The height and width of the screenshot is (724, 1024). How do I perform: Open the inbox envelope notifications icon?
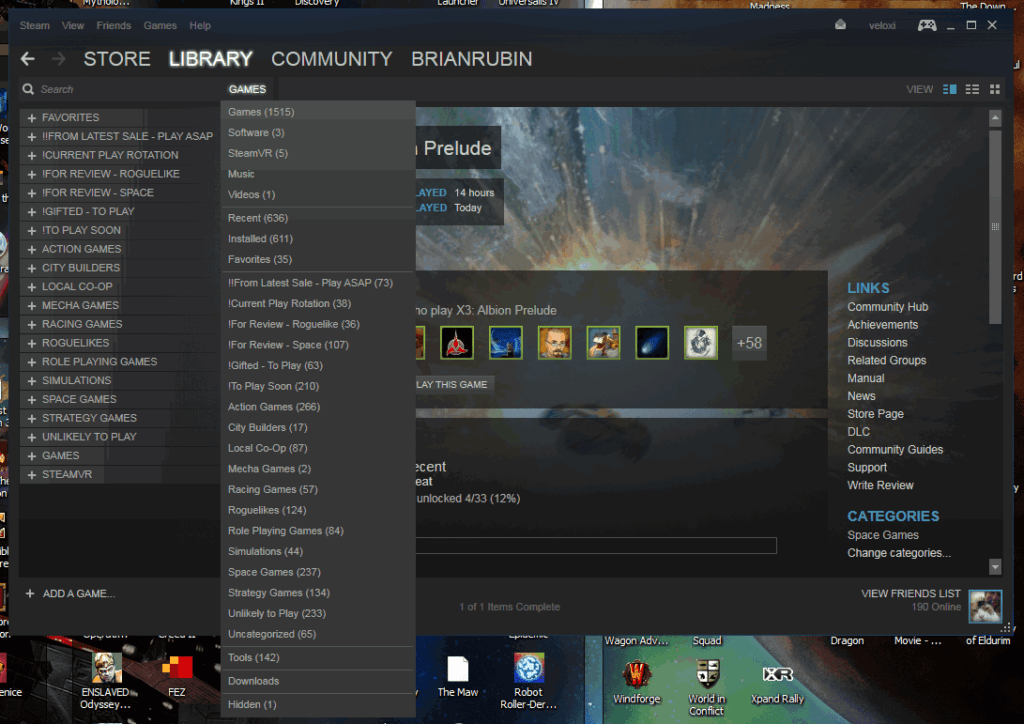[x=841, y=25]
